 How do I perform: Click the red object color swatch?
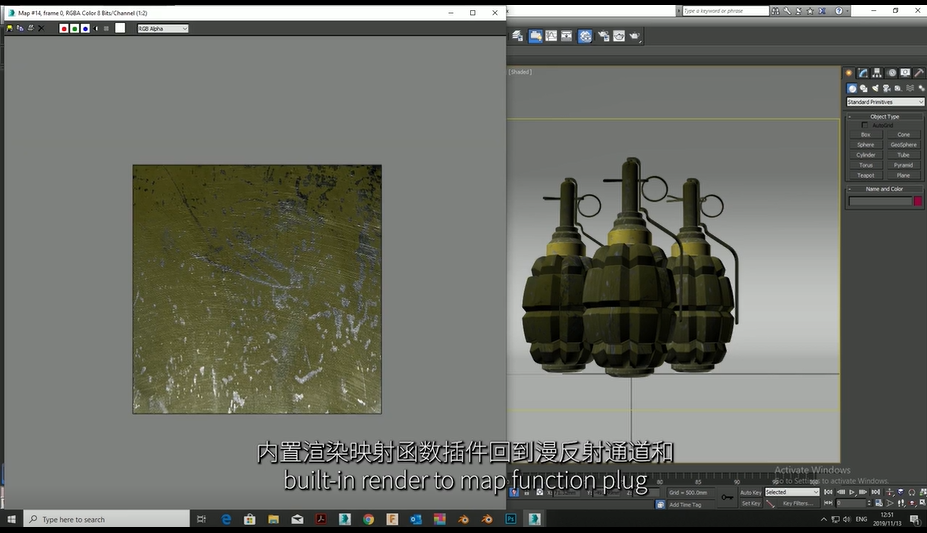click(x=918, y=201)
